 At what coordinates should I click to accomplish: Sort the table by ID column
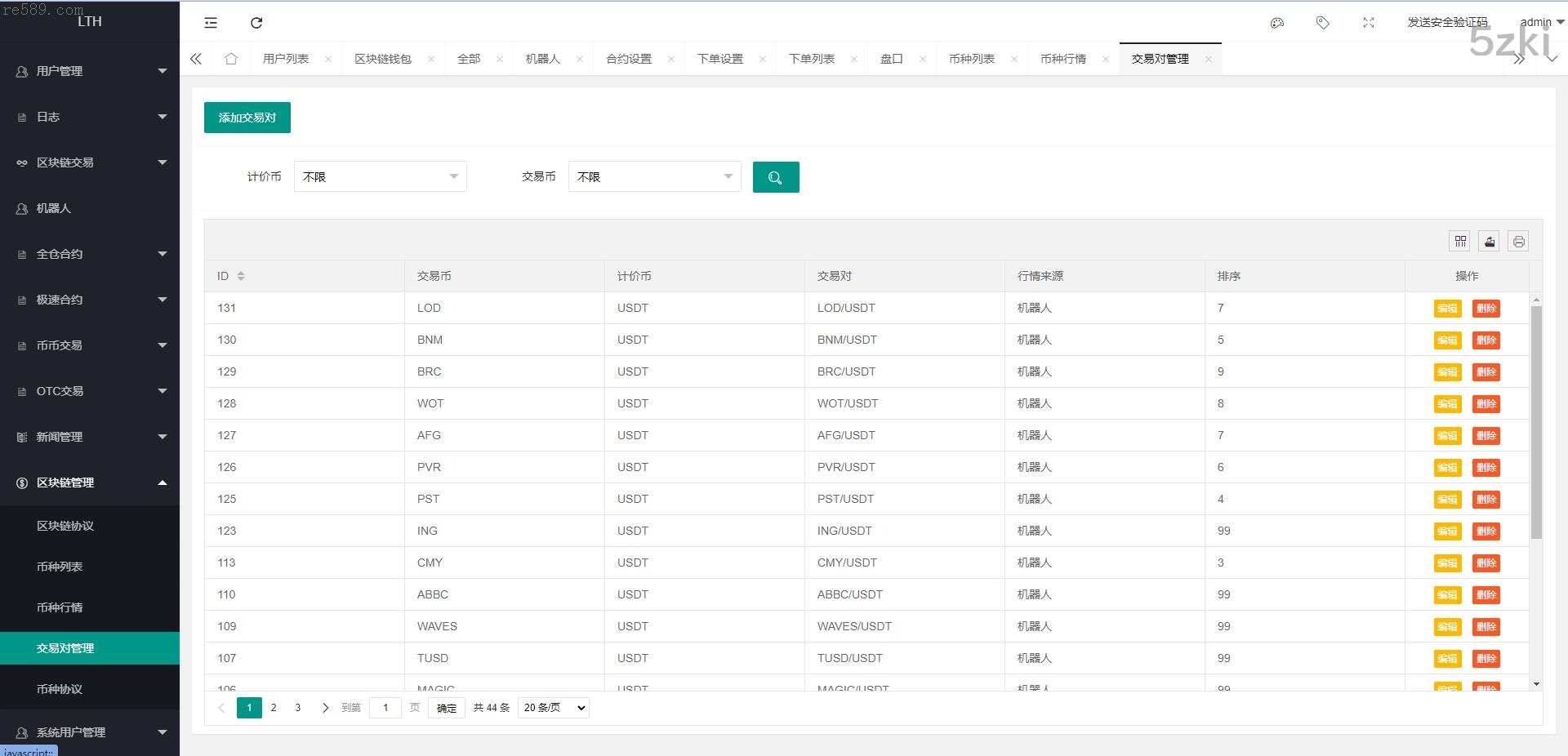point(241,276)
